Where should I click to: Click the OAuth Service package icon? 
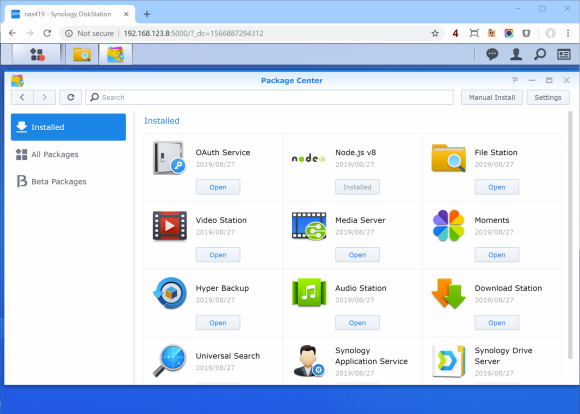169,158
